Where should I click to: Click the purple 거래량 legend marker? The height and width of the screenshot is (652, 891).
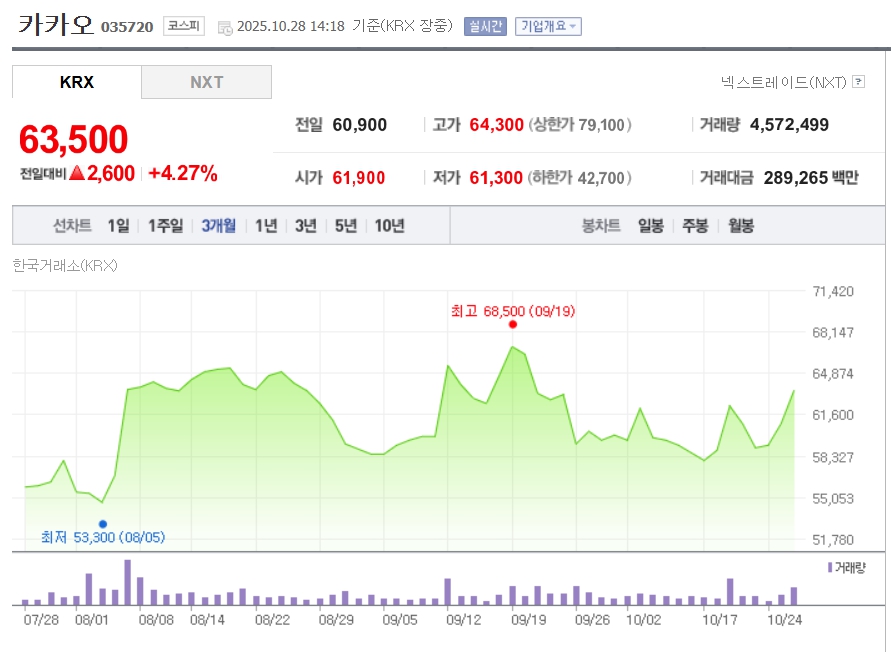(x=829, y=567)
